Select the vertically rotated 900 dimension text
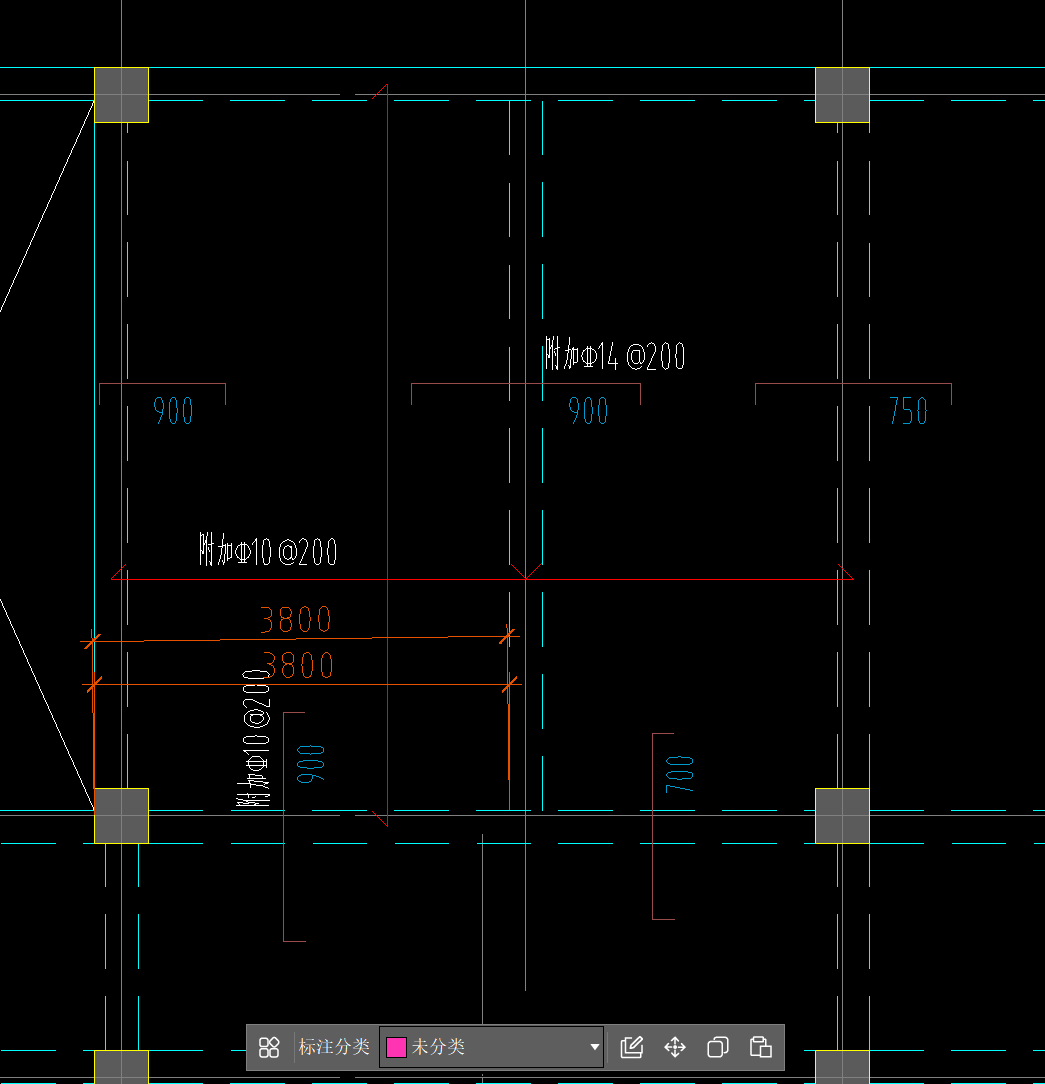This screenshot has height=1084, width=1045. 310,764
